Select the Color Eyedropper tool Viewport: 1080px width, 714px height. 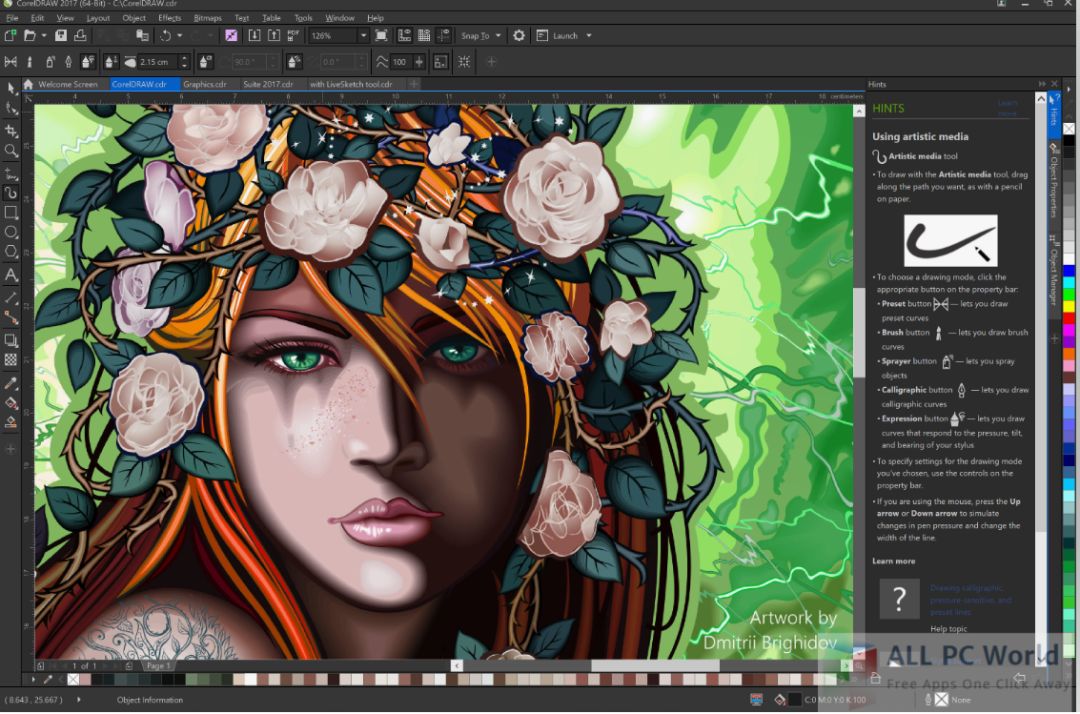tap(11, 383)
